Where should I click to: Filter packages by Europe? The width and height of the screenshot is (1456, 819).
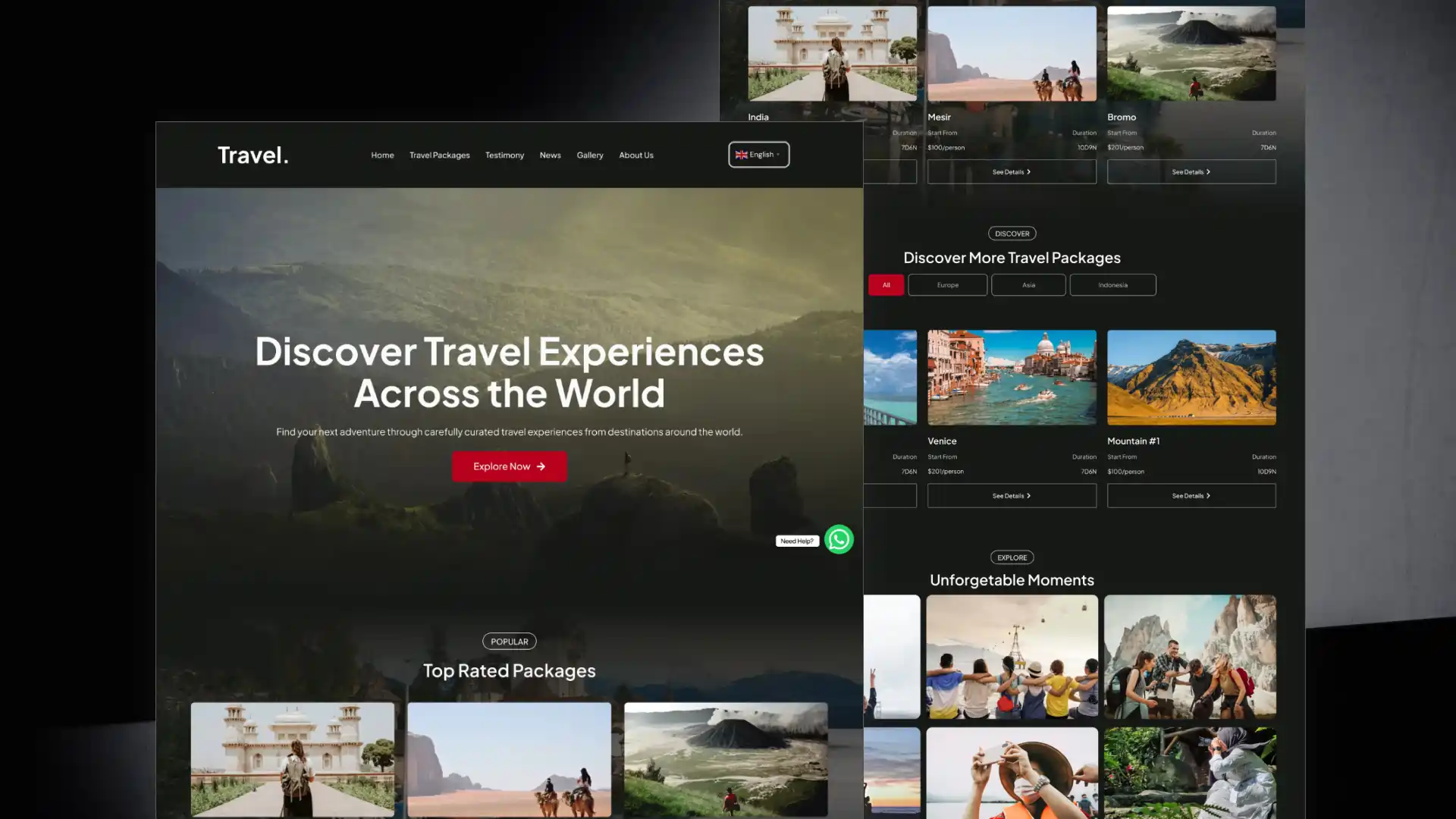tap(947, 285)
